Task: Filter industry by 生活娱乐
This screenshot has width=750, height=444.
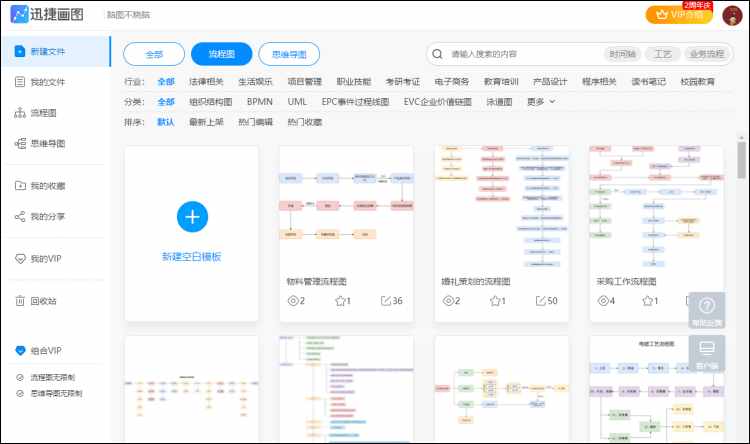Action: pos(255,82)
